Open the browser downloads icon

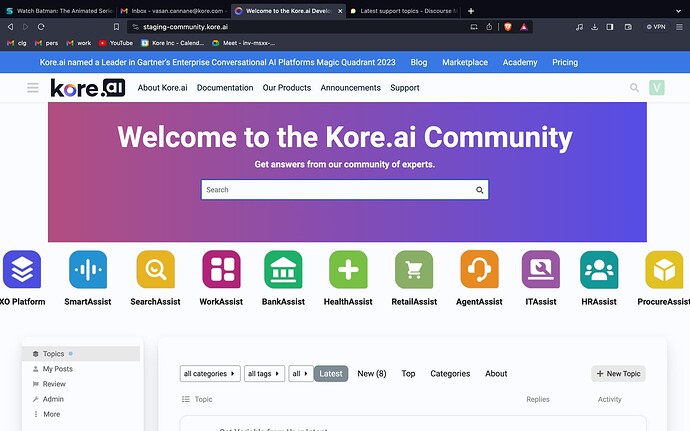(595, 27)
